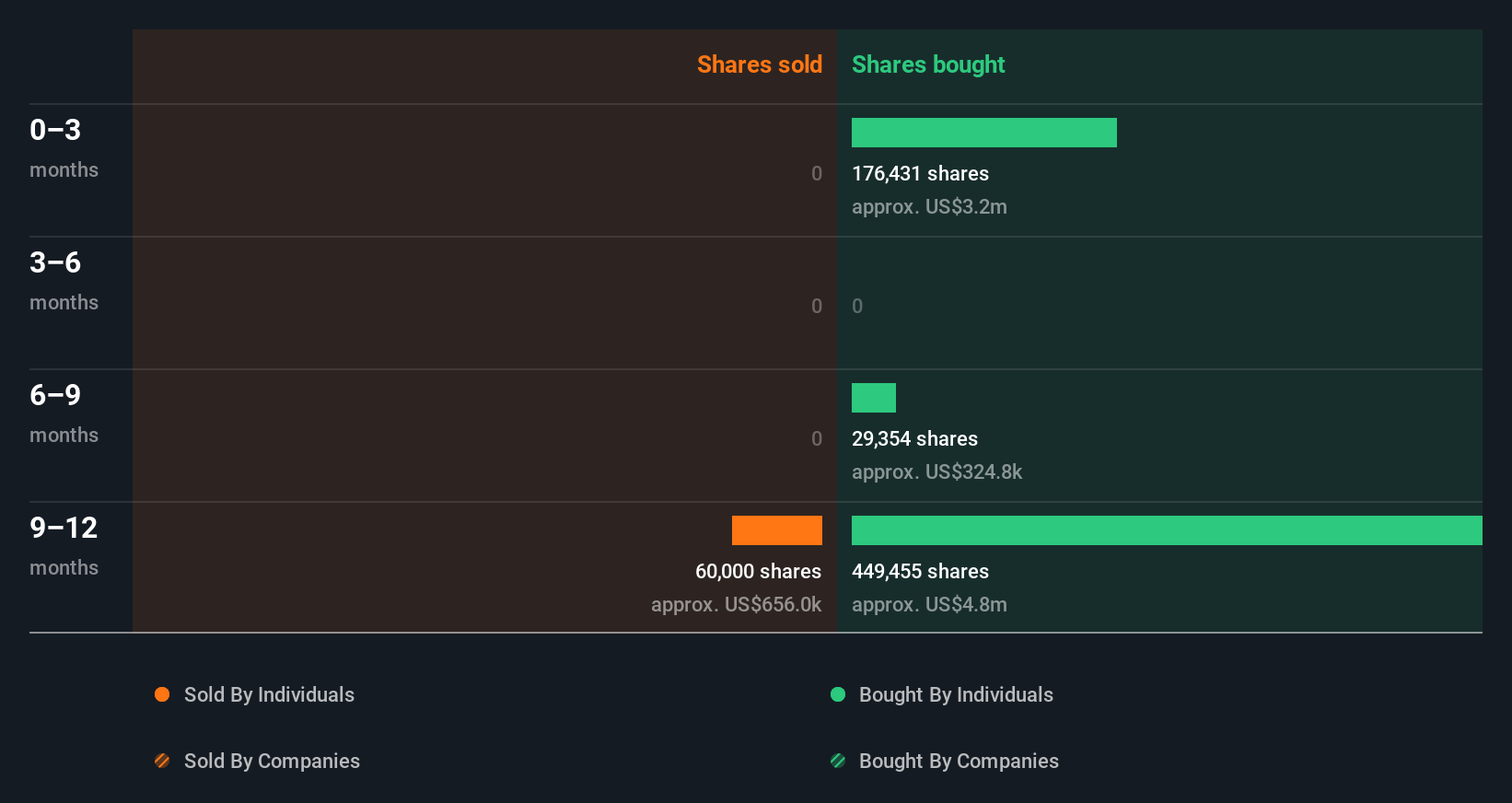Screen dimensions: 1512x803
Task: Select the Bought By Individuals legend label
Action: (956, 695)
